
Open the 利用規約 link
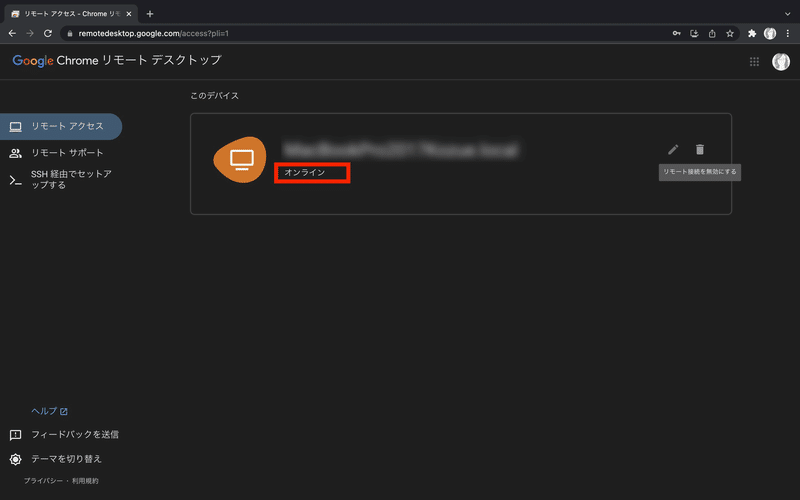point(85,481)
